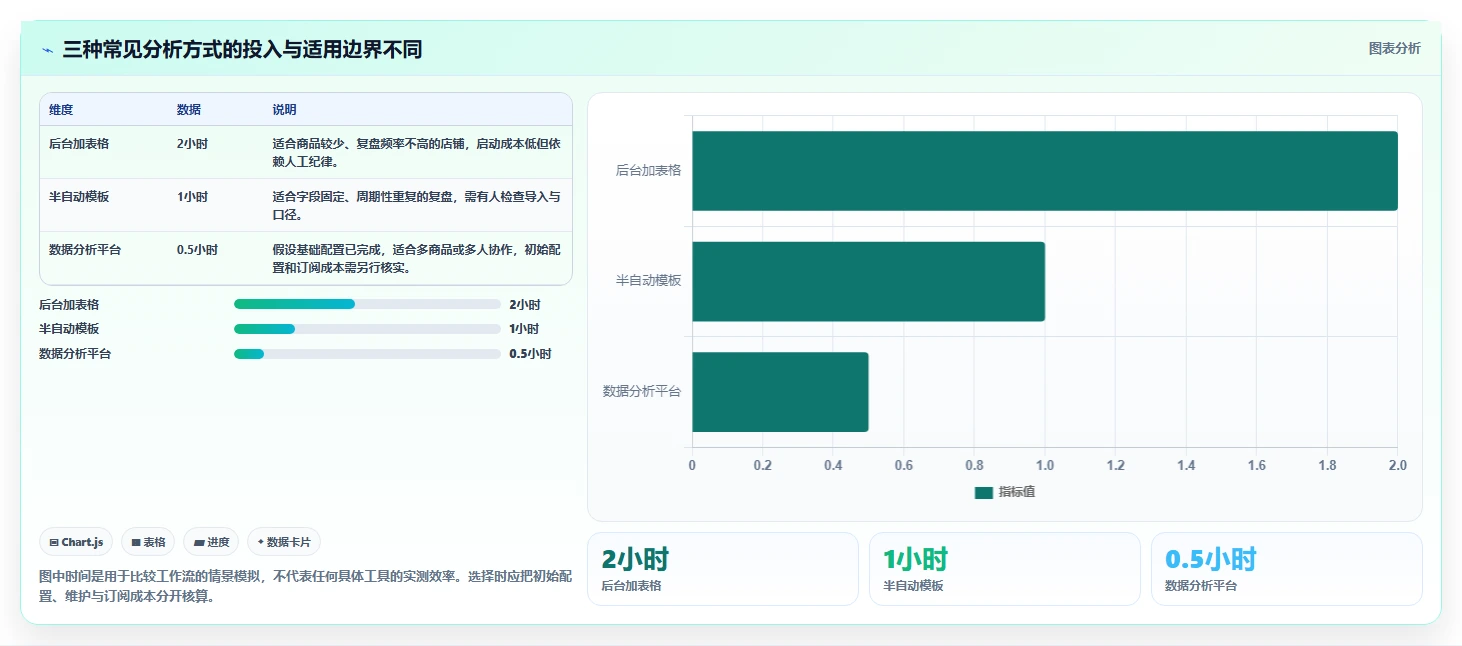The height and width of the screenshot is (646, 1462).
Task: Click the 1小时 table value
Action: tap(192, 197)
